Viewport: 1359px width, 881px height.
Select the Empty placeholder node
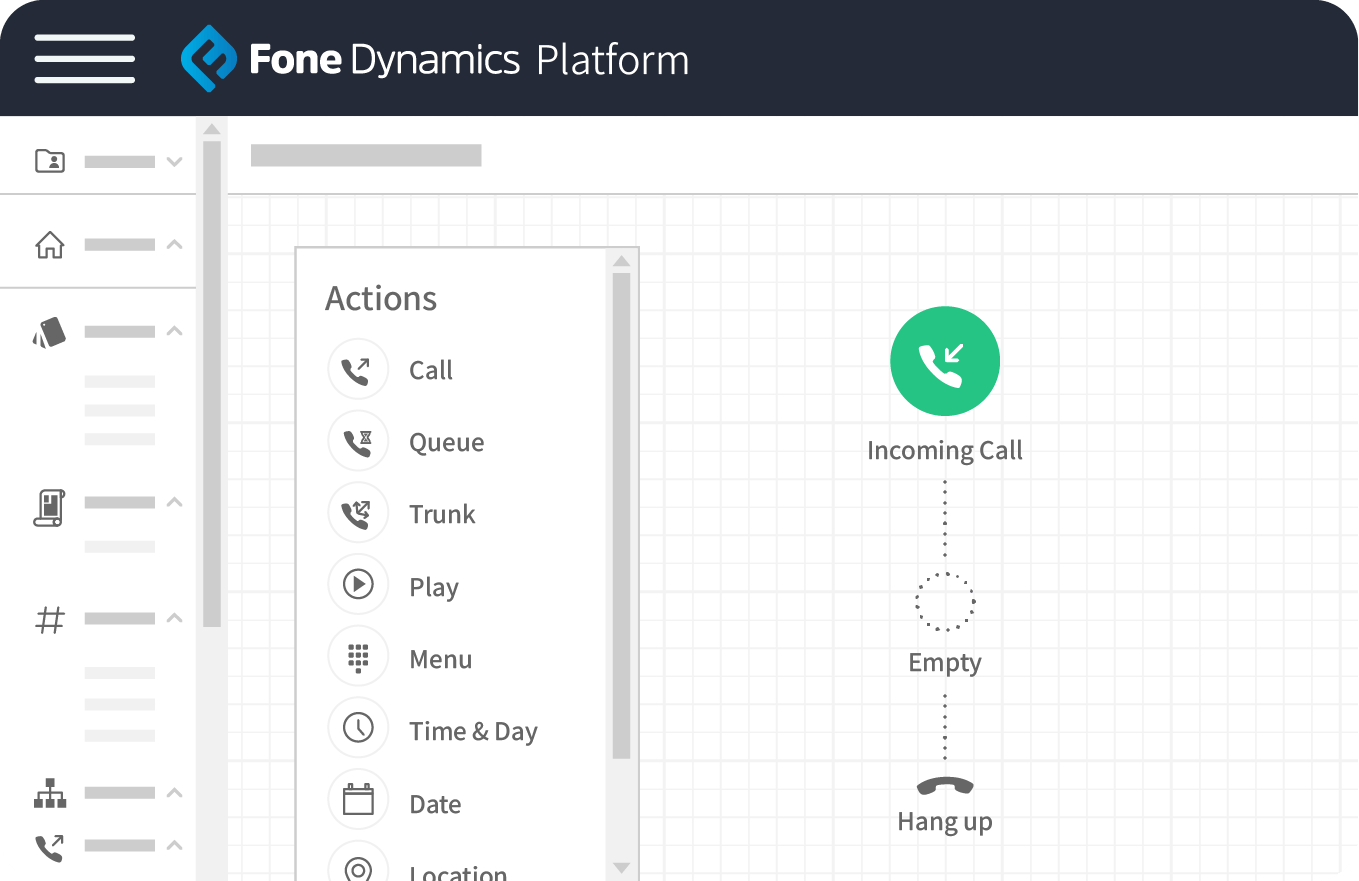pyautogui.click(x=944, y=601)
